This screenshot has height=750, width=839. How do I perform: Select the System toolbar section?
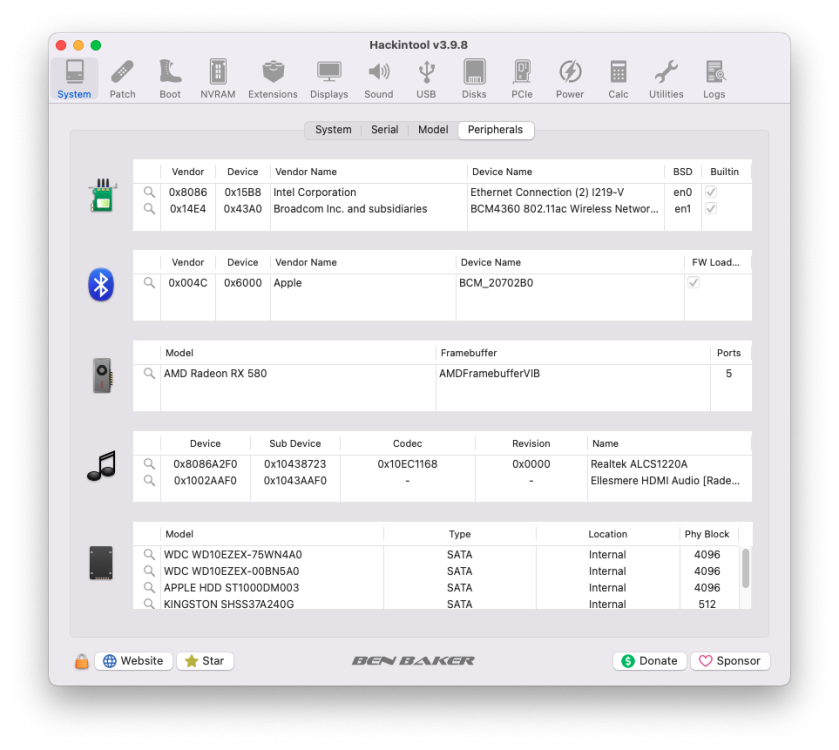pyautogui.click(x=74, y=79)
